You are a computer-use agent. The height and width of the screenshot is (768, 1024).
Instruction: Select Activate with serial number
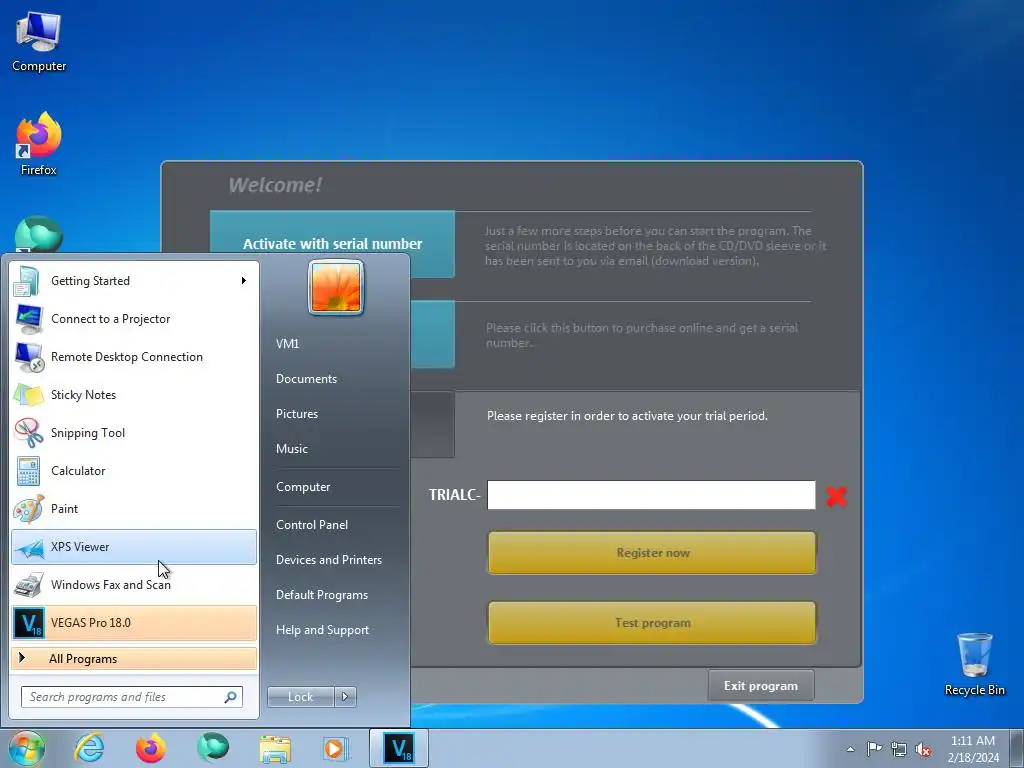(332, 244)
